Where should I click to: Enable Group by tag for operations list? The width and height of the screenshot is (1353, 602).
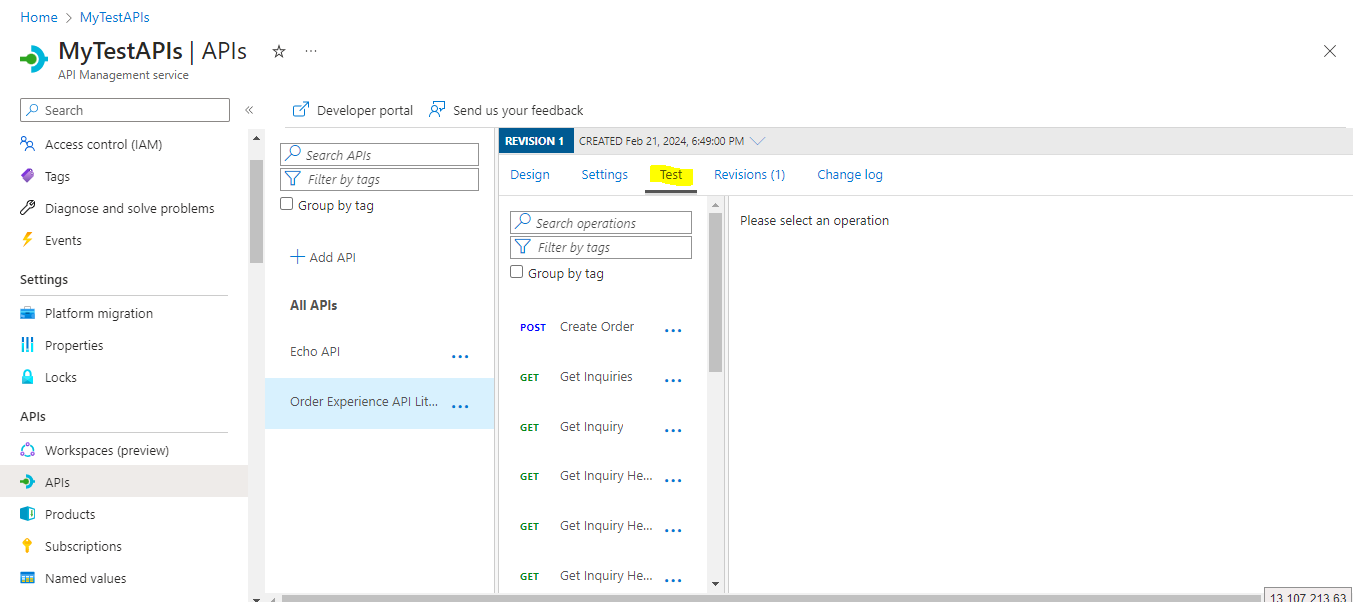click(517, 272)
